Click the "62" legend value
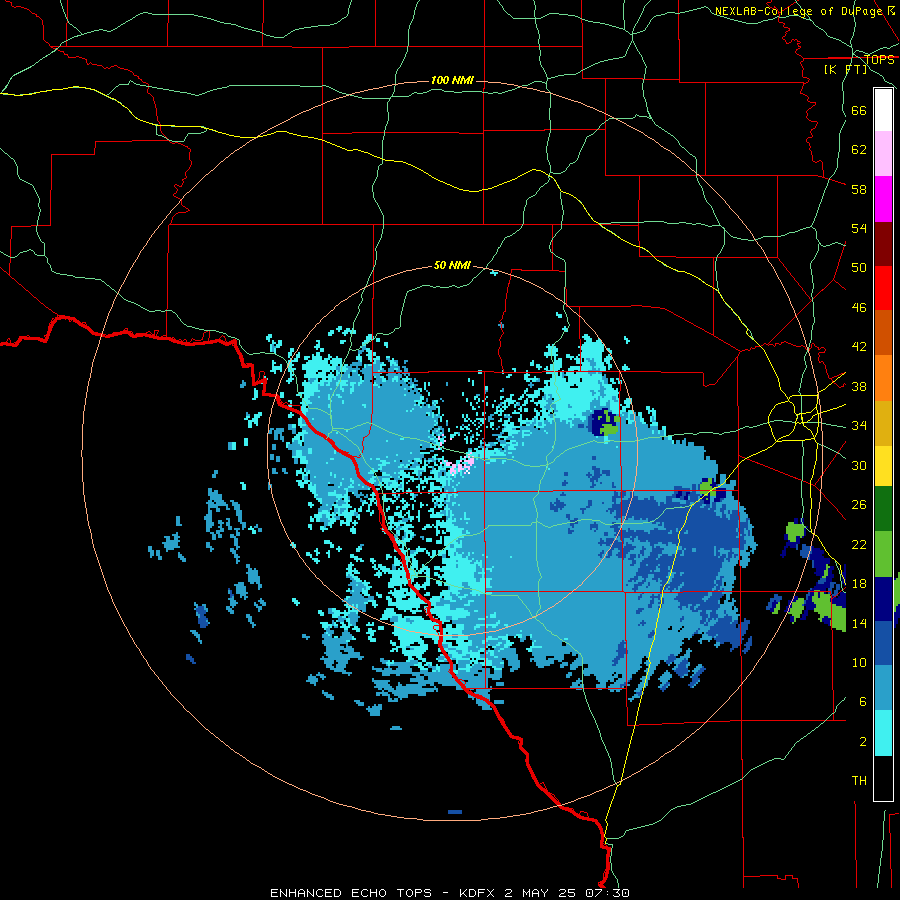900x900 pixels. (x=859, y=150)
